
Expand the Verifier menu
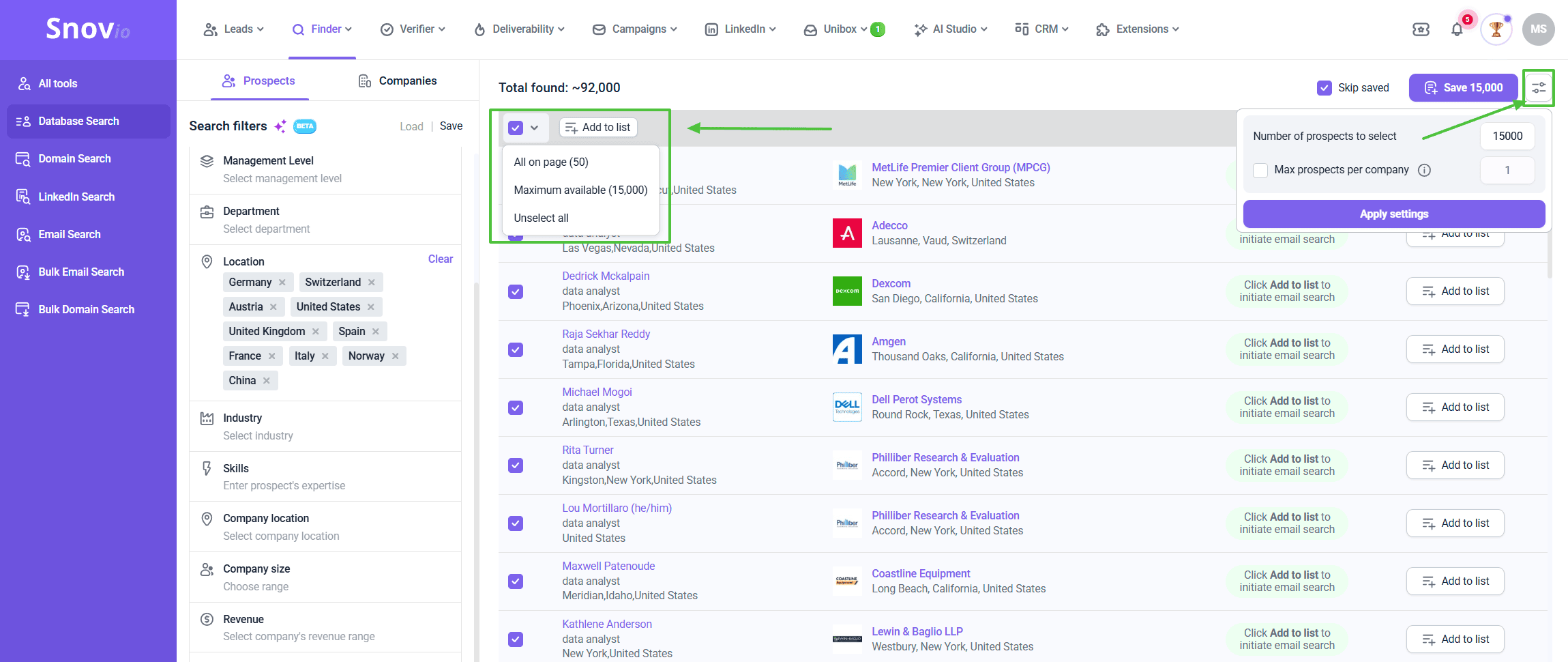point(413,29)
